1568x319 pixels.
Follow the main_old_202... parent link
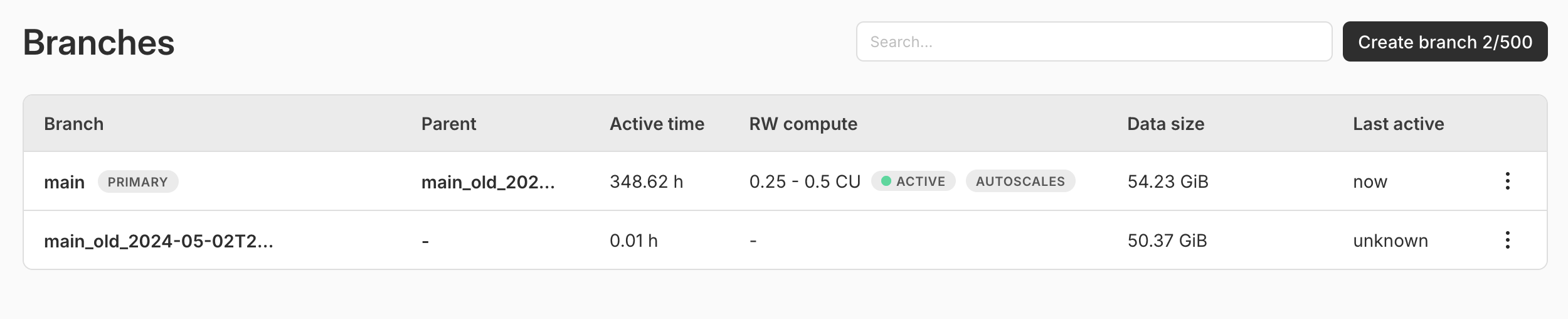[488, 182]
